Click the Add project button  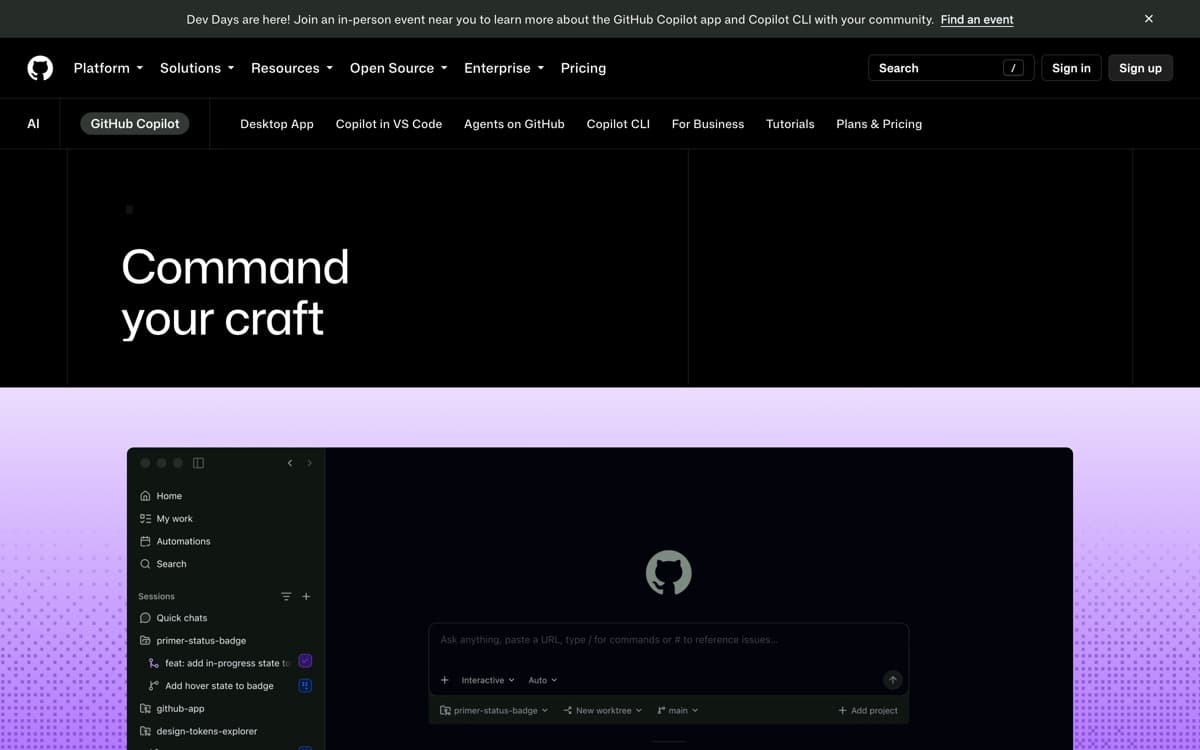[868, 711]
